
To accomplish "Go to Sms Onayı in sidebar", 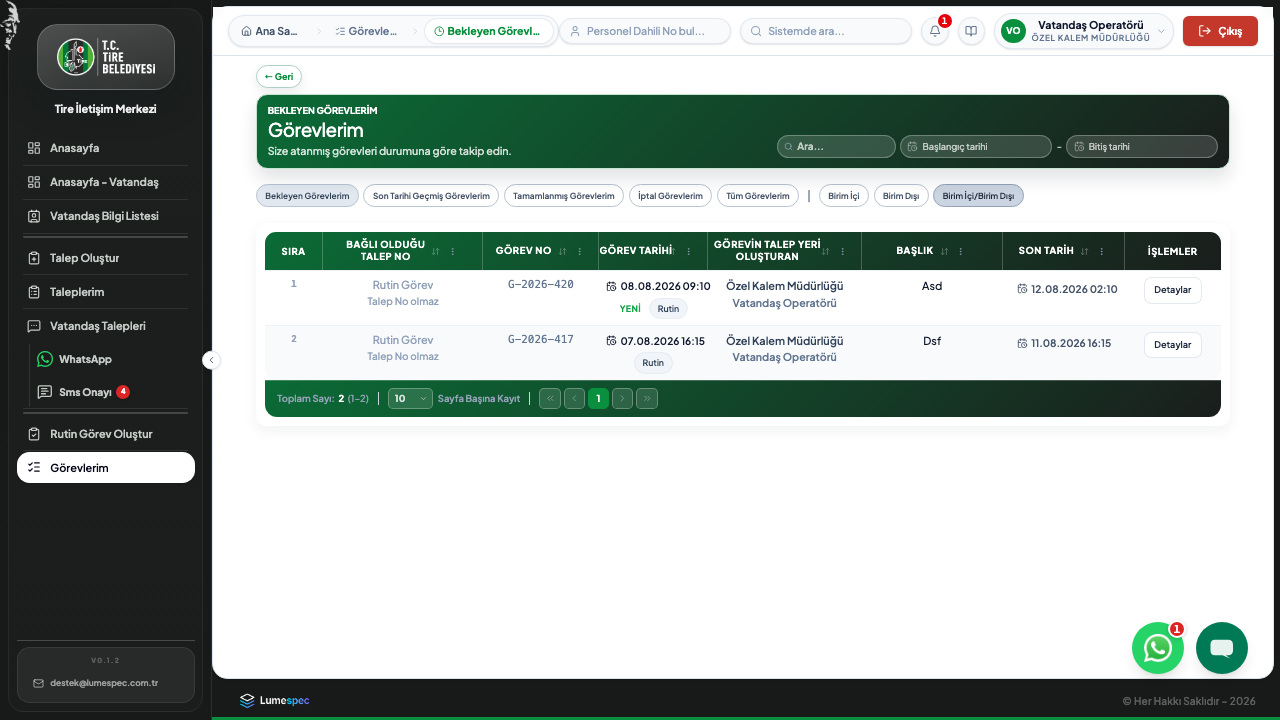I will click(x=110, y=392).
